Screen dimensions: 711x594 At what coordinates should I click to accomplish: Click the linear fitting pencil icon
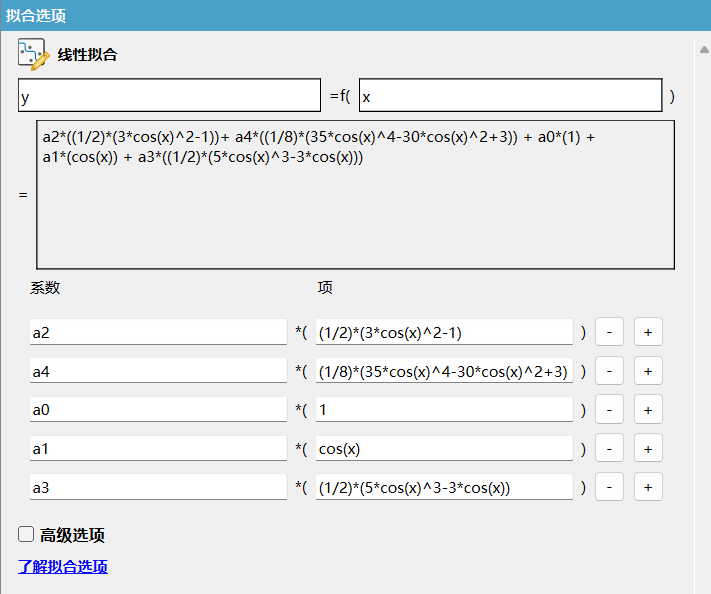33,55
